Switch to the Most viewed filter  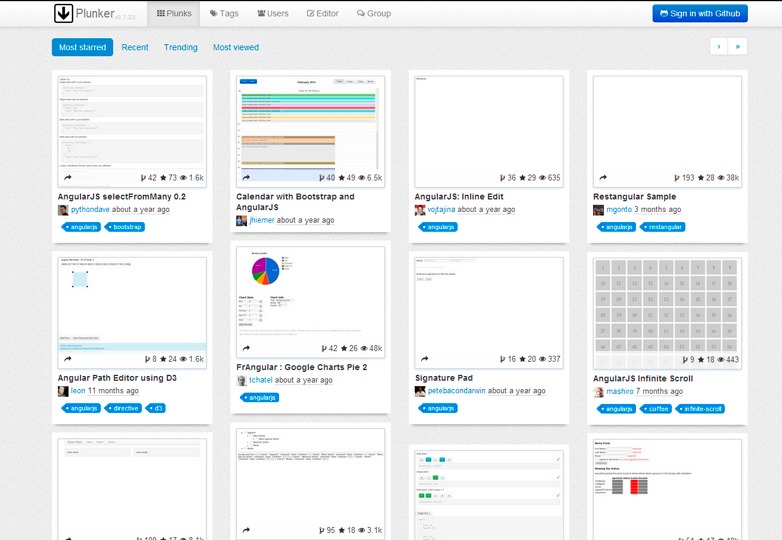pos(236,47)
